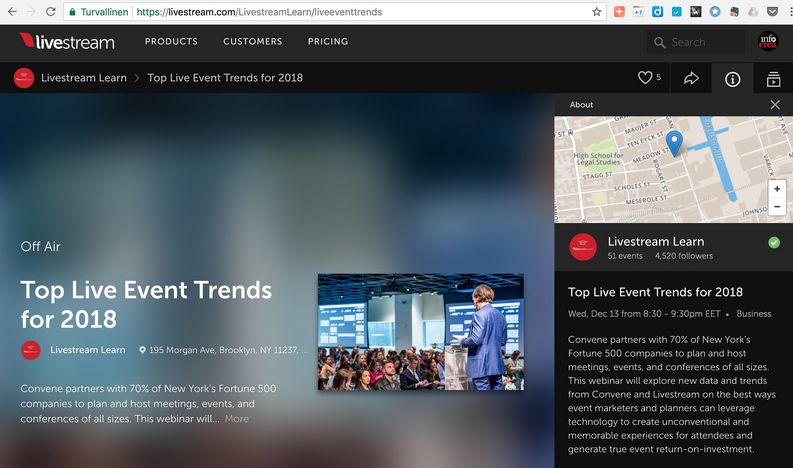
Task: Click the event date and time text
Action: 644,314
